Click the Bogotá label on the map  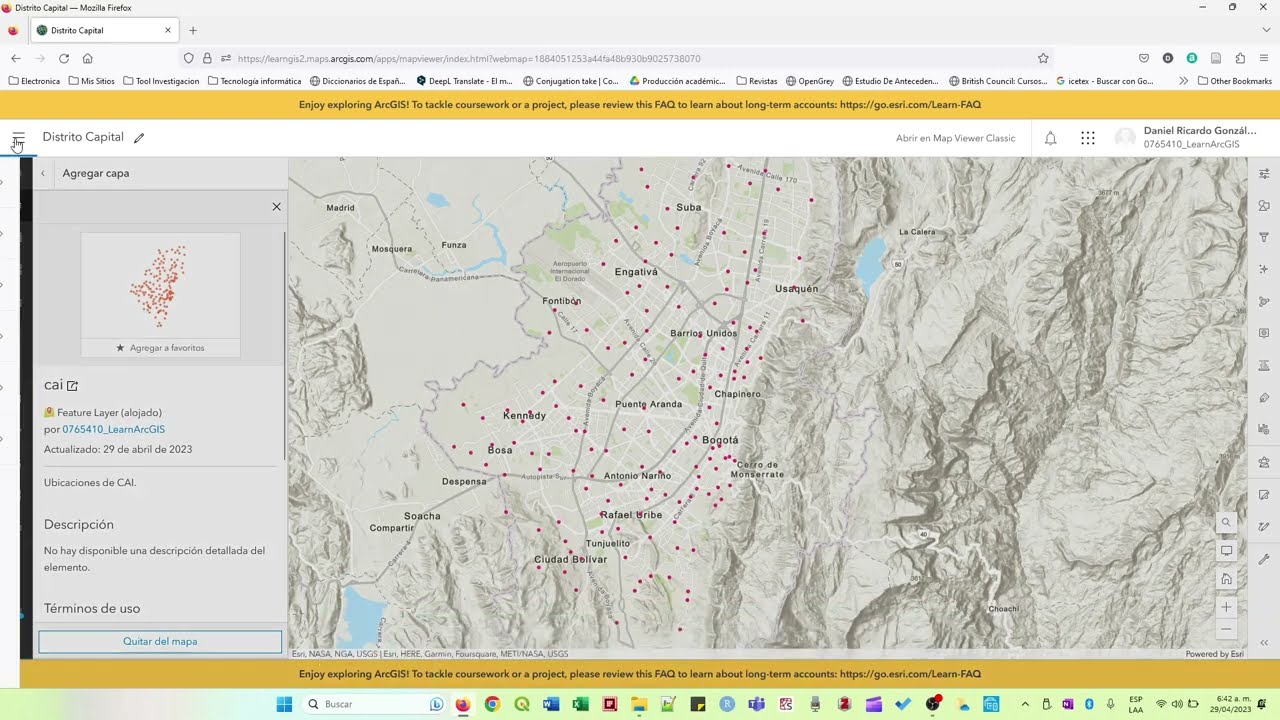pos(720,440)
